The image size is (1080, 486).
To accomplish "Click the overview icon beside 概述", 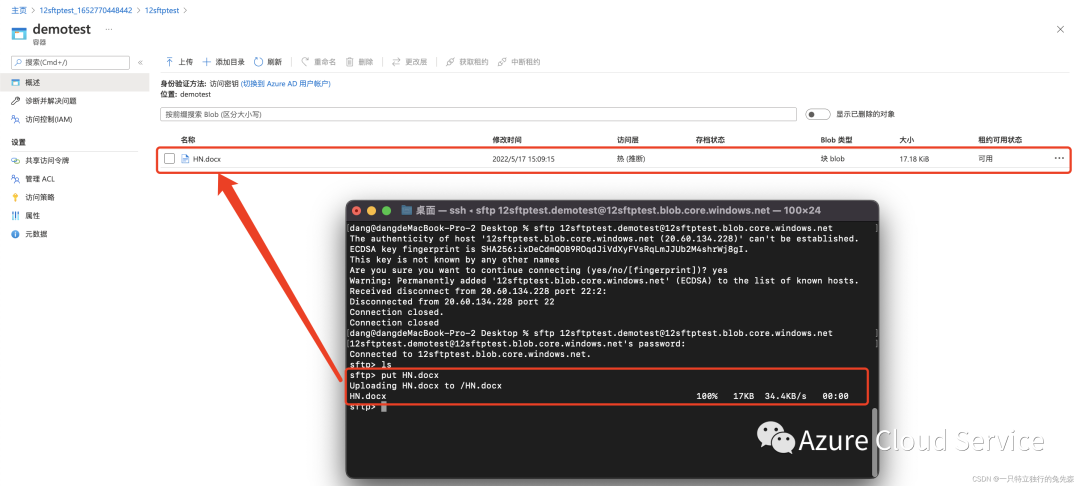I will click(16, 83).
